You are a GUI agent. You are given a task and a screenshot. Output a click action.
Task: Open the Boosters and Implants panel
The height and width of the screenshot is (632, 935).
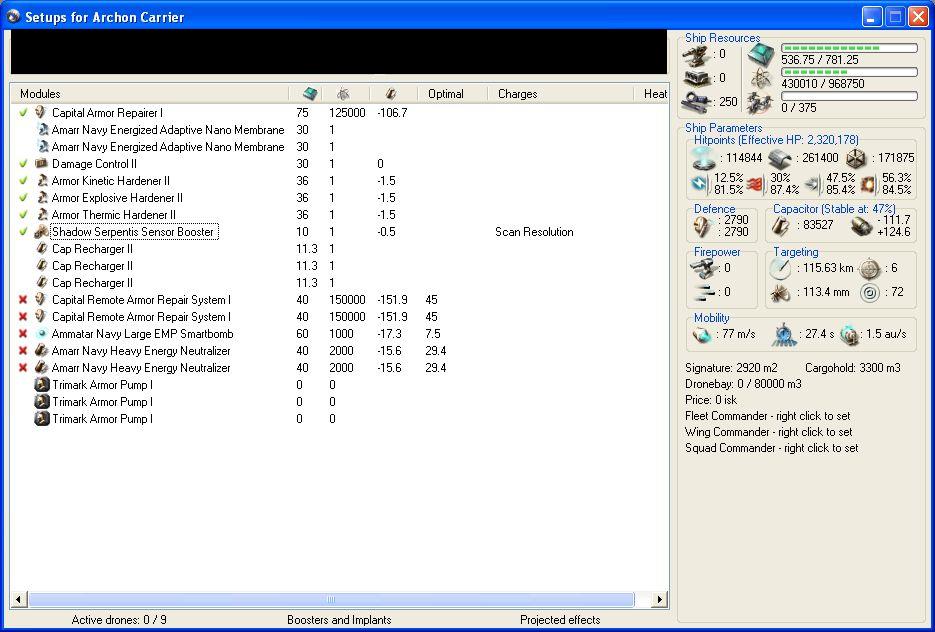pyautogui.click(x=339, y=620)
